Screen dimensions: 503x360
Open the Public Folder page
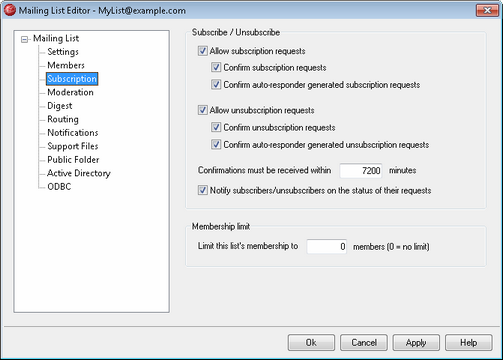[73, 160]
